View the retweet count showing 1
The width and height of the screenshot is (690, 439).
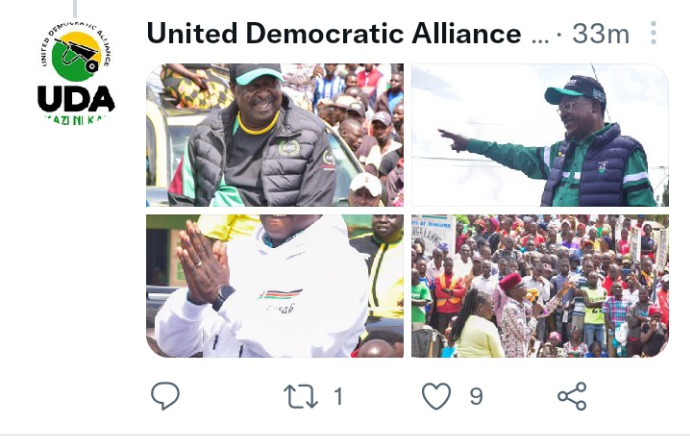click(338, 396)
